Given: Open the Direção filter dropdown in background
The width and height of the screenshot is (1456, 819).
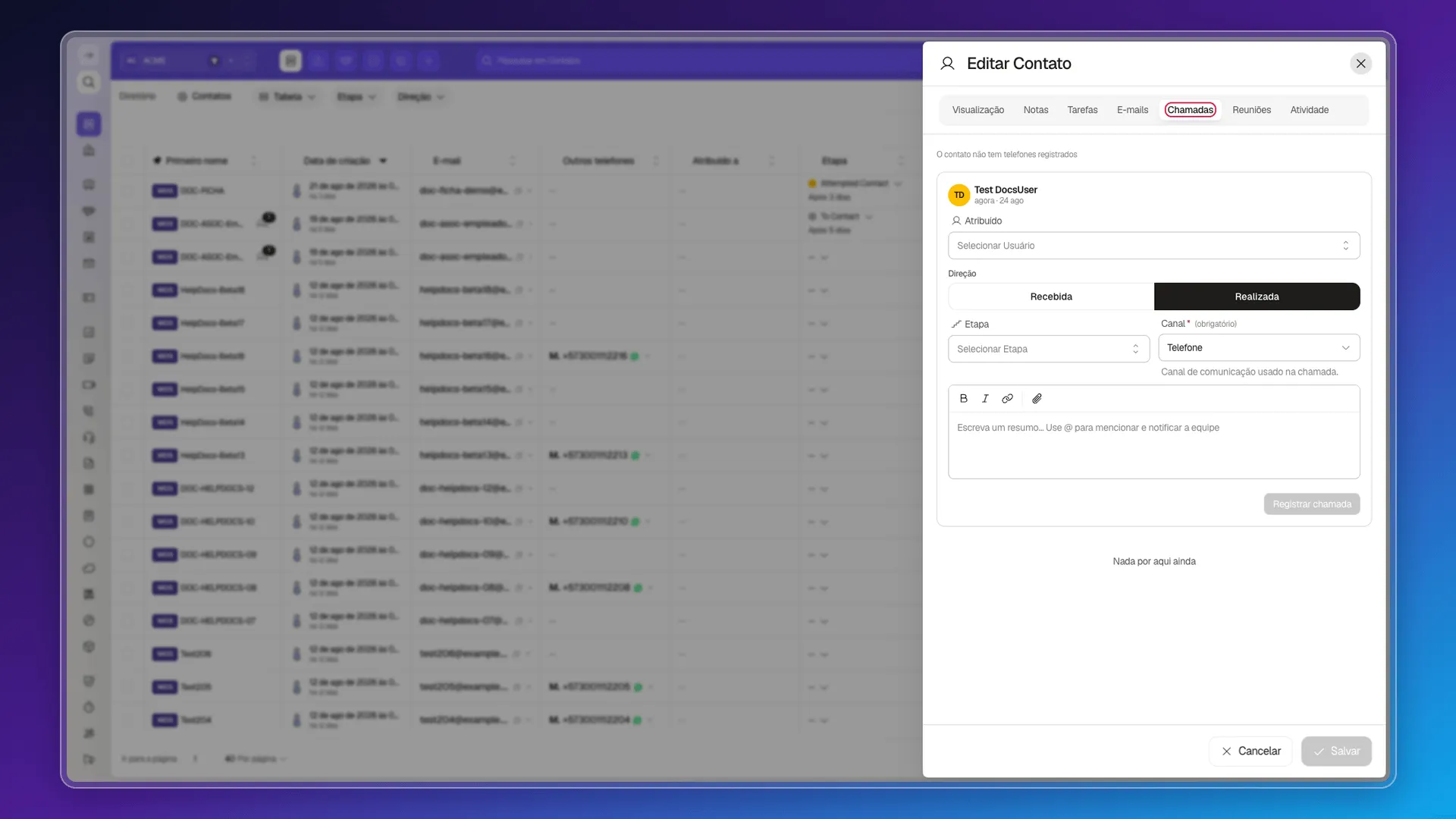Looking at the screenshot, I should [421, 97].
